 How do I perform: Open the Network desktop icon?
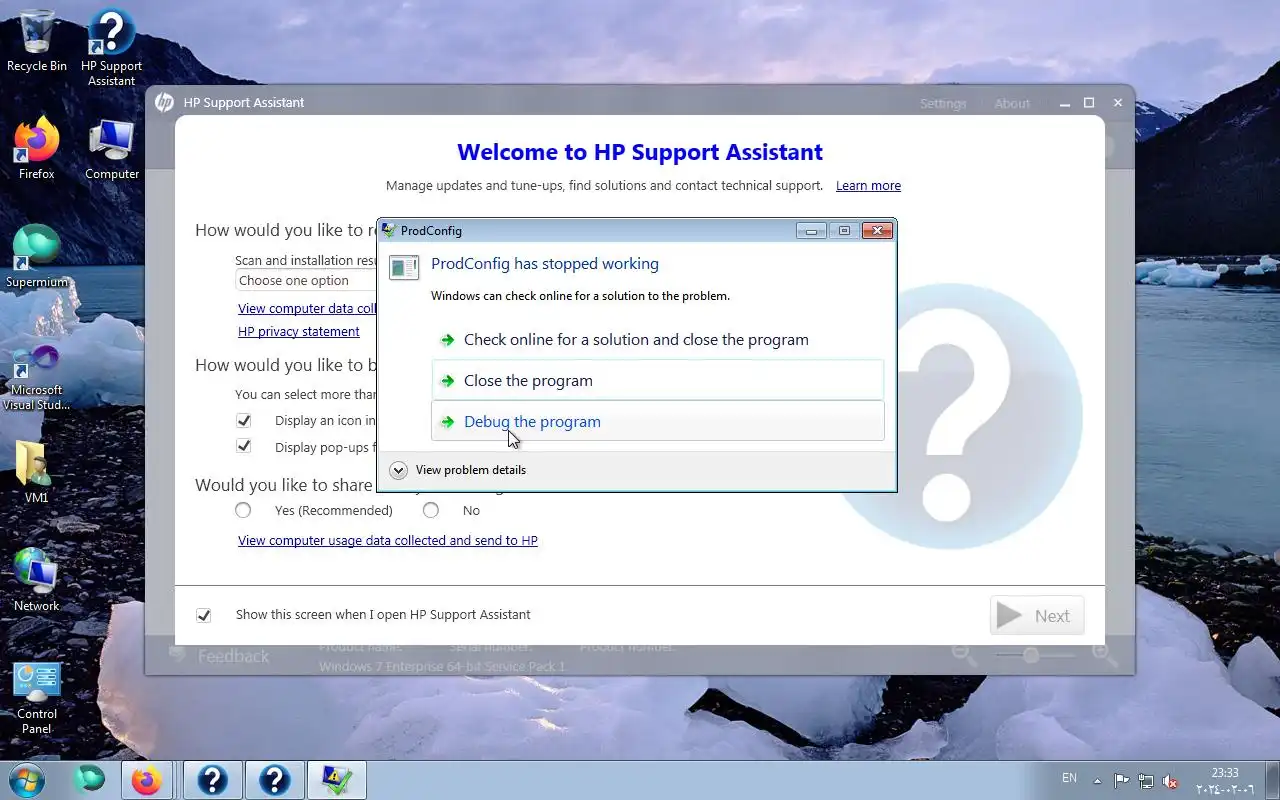click(37, 579)
